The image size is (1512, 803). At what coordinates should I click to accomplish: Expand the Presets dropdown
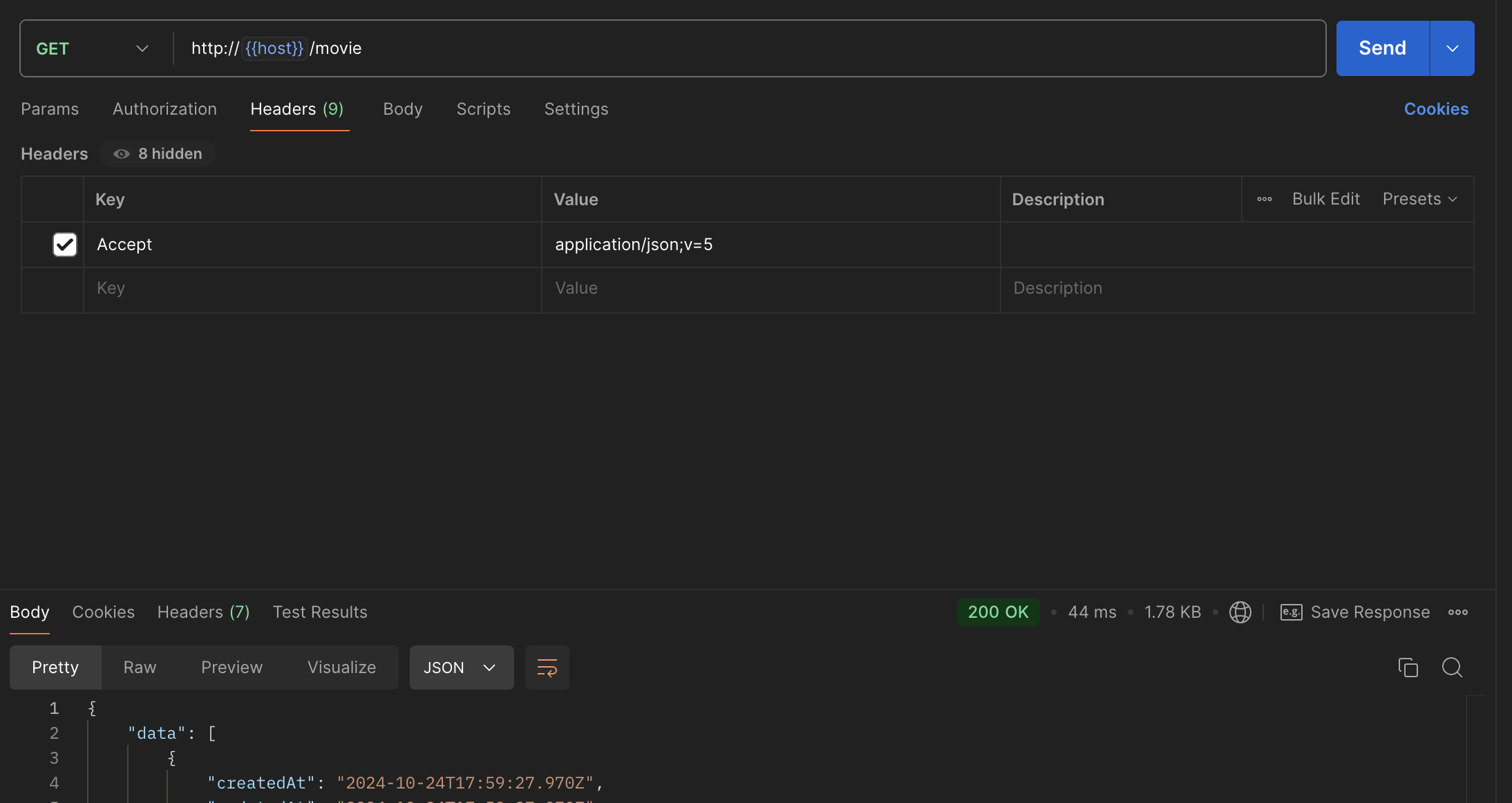1419,199
